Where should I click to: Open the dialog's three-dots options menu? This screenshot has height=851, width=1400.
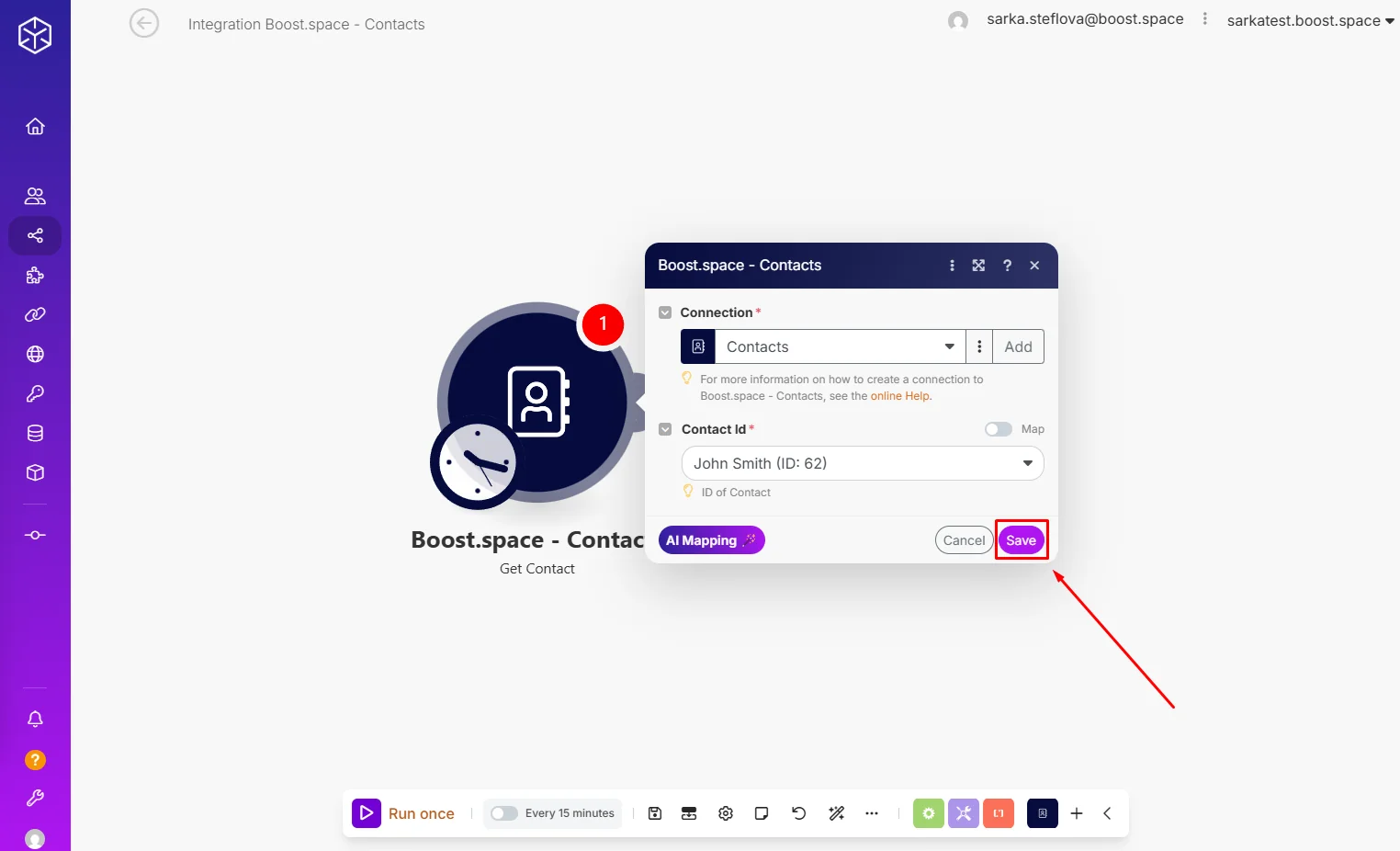click(952, 266)
